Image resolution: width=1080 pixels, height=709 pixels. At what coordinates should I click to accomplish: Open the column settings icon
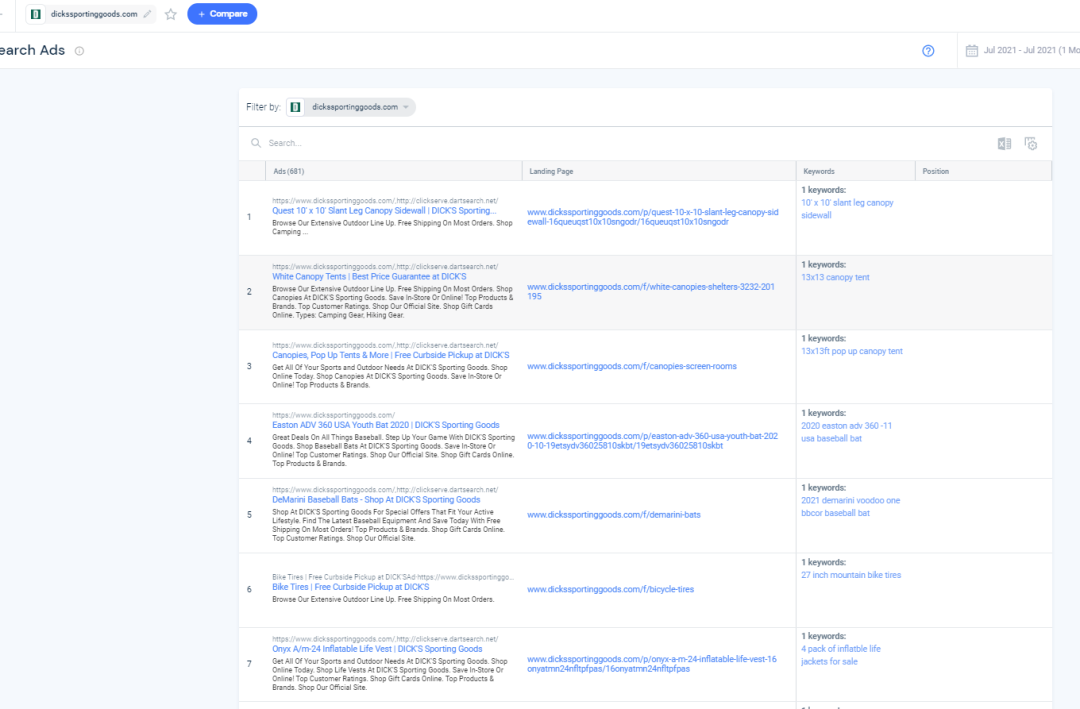[x=1030, y=144]
